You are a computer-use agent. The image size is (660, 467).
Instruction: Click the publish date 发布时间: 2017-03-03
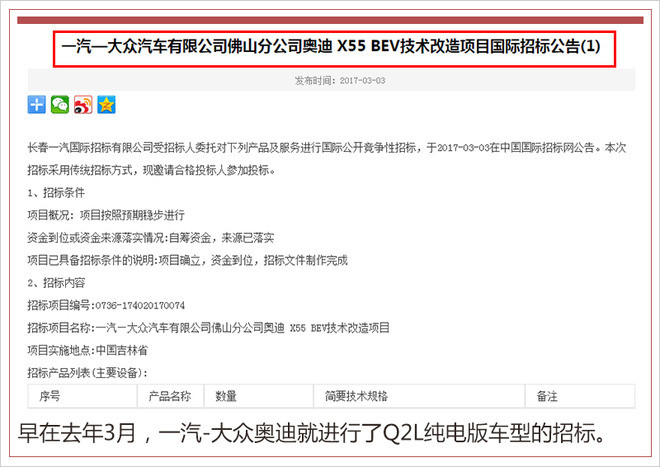(x=340, y=80)
